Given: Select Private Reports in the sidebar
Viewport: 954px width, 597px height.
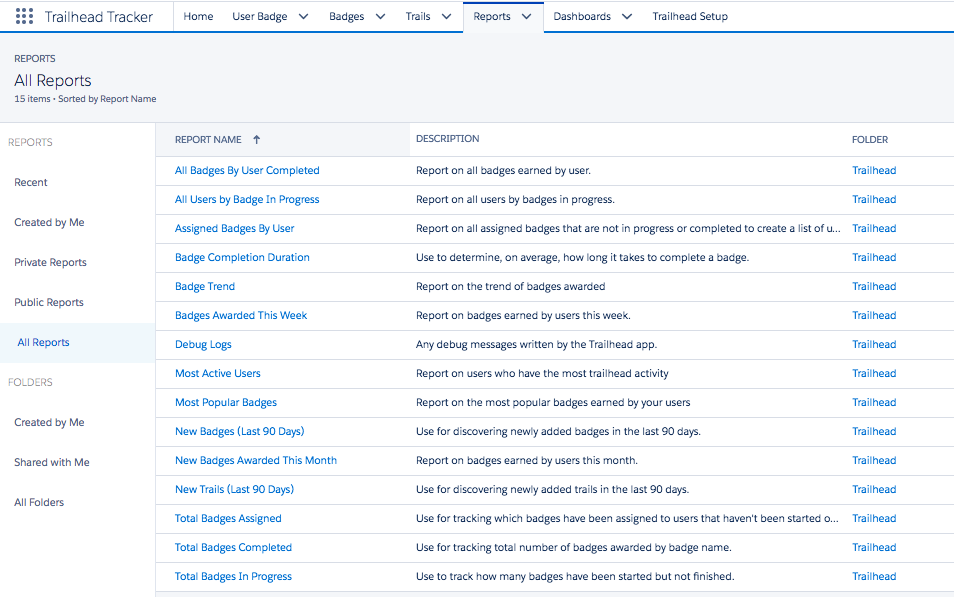Looking at the screenshot, I should coord(50,263).
